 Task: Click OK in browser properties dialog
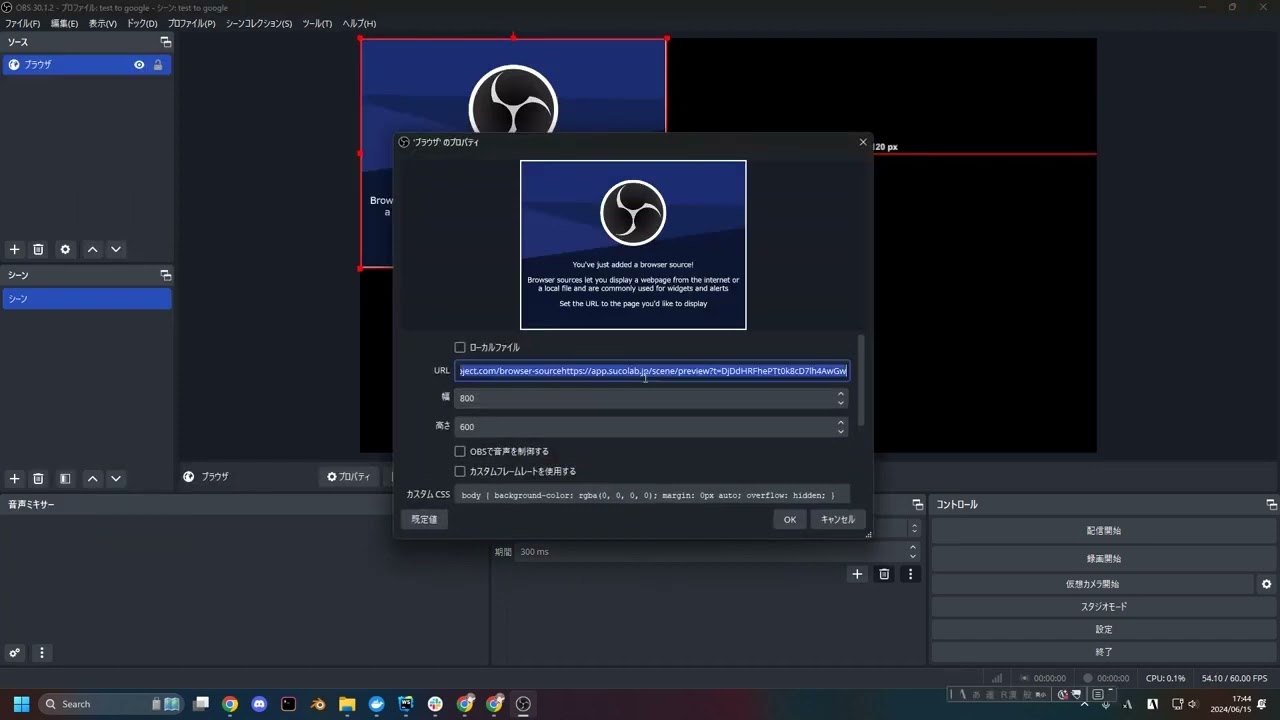(x=790, y=519)
